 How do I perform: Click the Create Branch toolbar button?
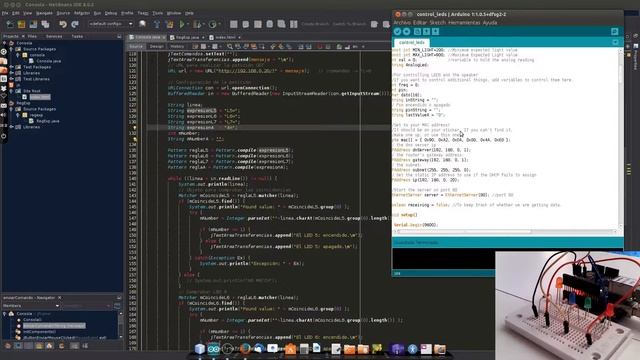pyautogui.click(x=316, y=24)
